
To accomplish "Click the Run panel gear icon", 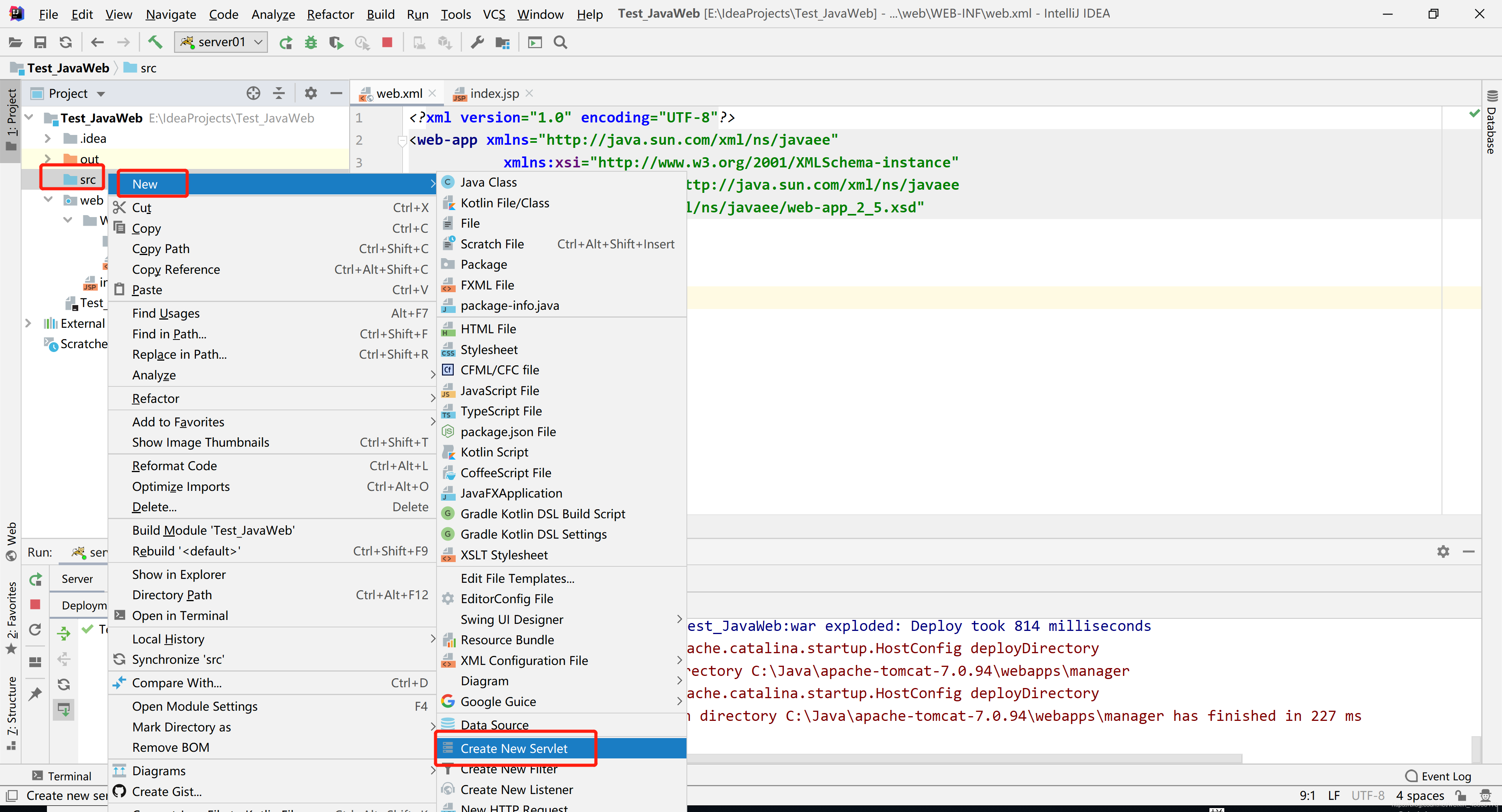I will (x=1443, y=552).
